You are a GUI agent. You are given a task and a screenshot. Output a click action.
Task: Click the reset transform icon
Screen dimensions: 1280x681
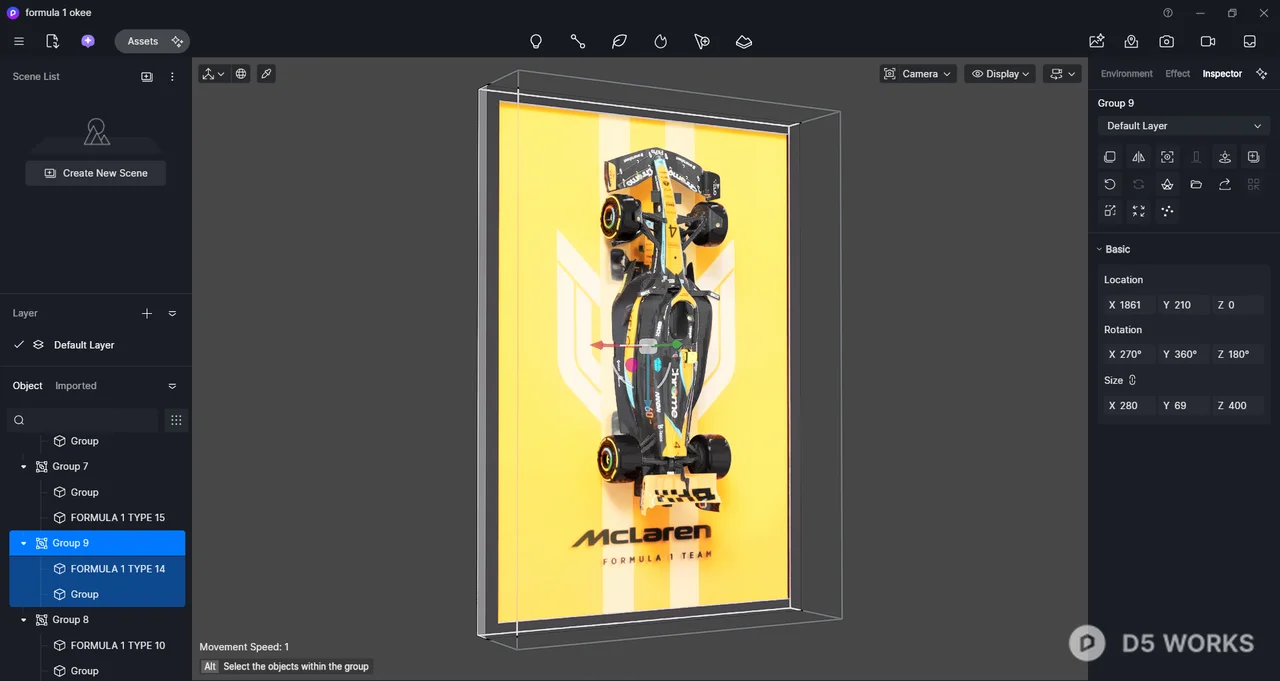coord(1110,184)
